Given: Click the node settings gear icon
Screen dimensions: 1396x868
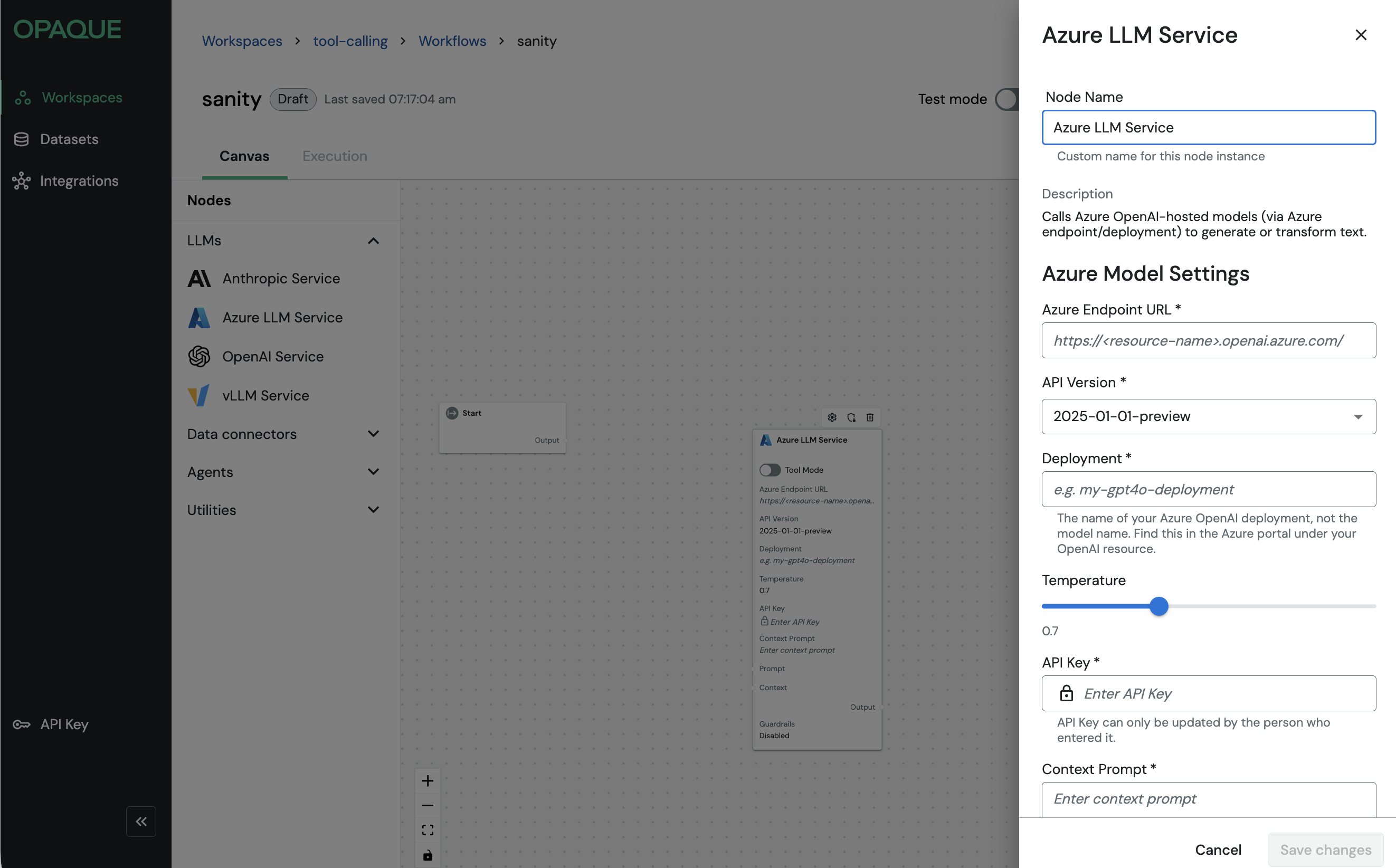Looking at the screenshot, I should [832, 417].
